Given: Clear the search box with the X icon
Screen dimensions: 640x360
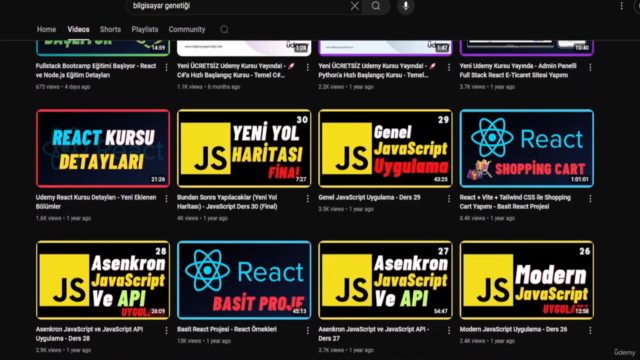Looking at the screenshot, I should 354,6.
